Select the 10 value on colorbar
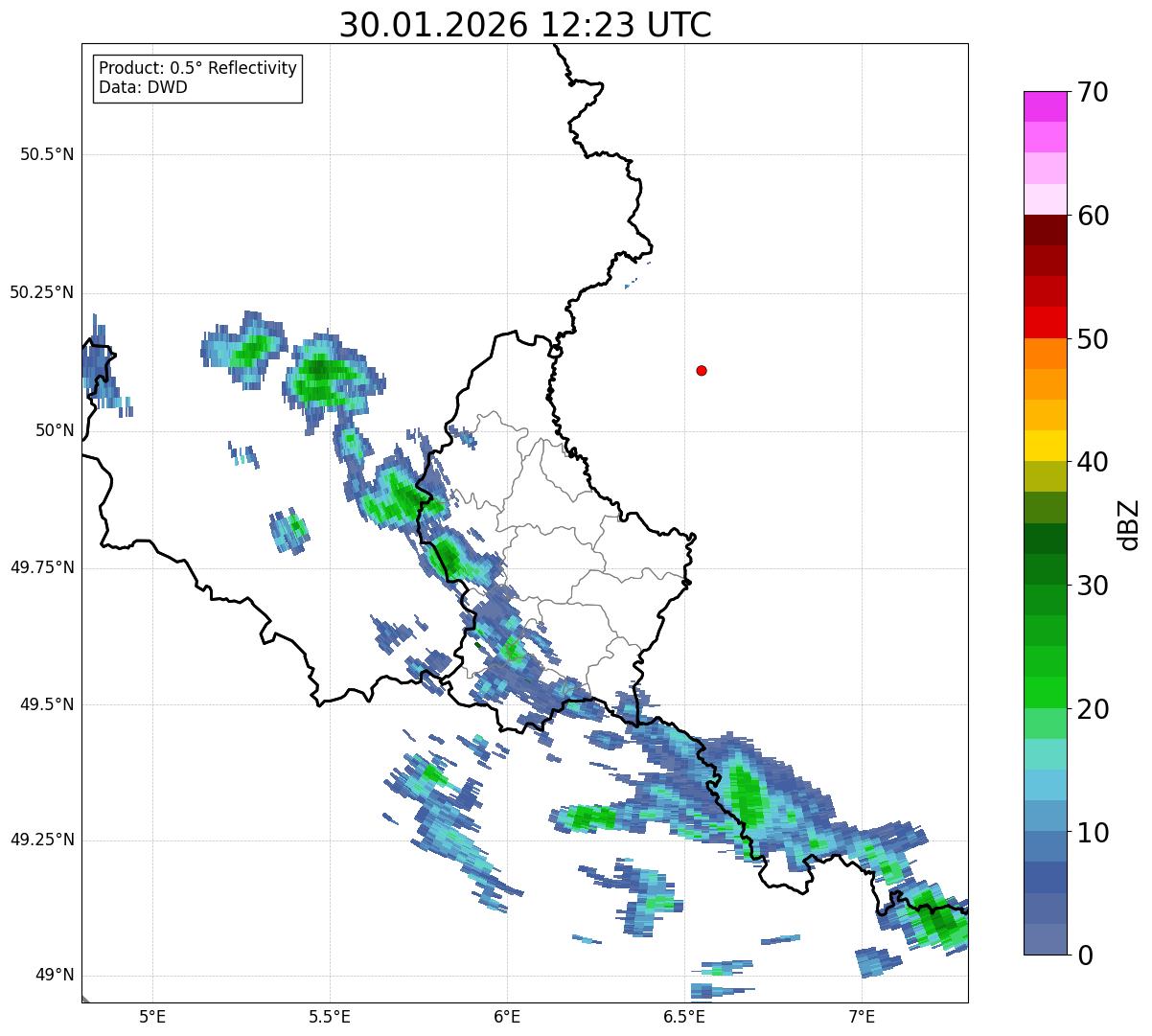Image resolution: width=1152 pixels, height=1036 pixels. point(1093,832)
